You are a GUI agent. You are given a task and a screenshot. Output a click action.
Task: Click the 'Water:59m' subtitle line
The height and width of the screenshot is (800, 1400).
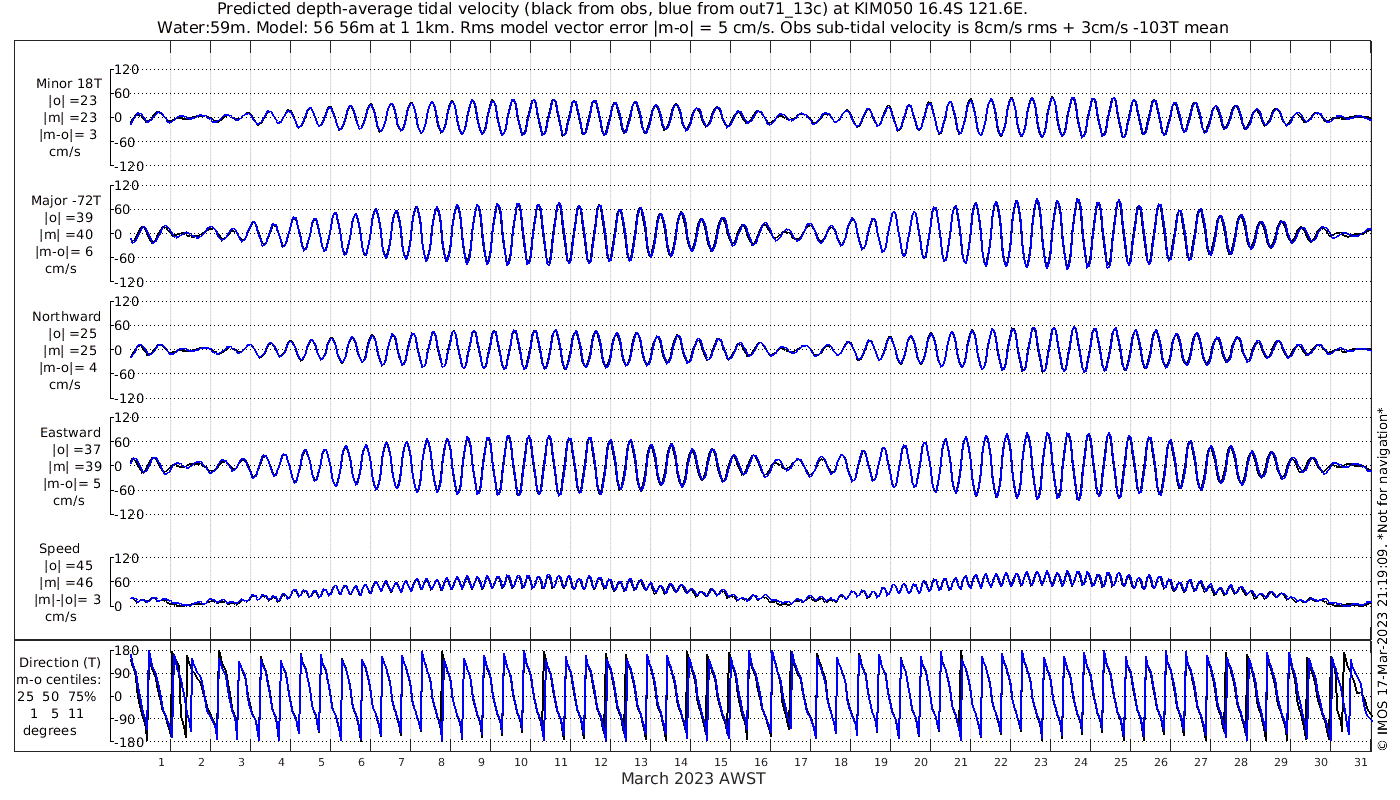pos(693,28)
